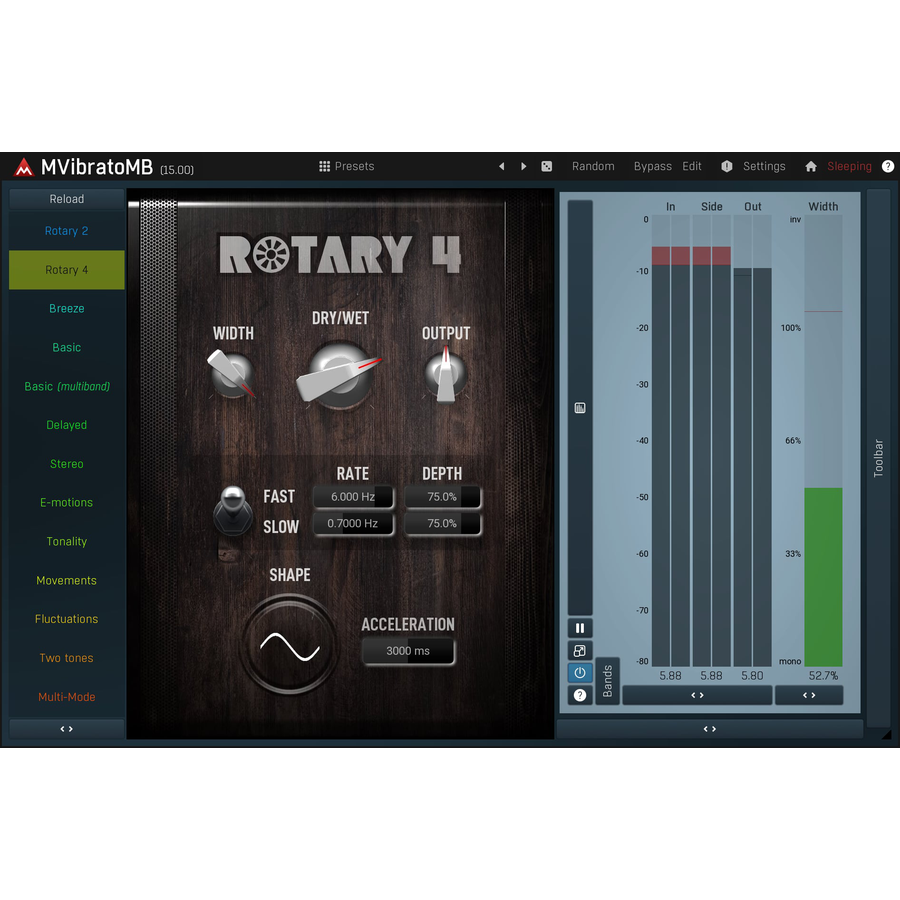Open the Presets grid icon

click(x=324, y=166)
